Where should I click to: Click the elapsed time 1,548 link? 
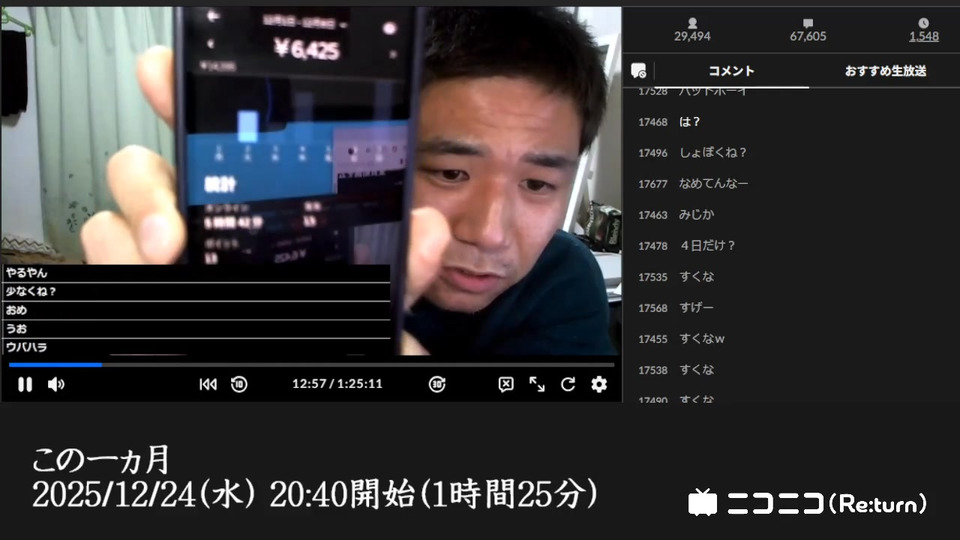pyautogui.click(x=923, y=36)
